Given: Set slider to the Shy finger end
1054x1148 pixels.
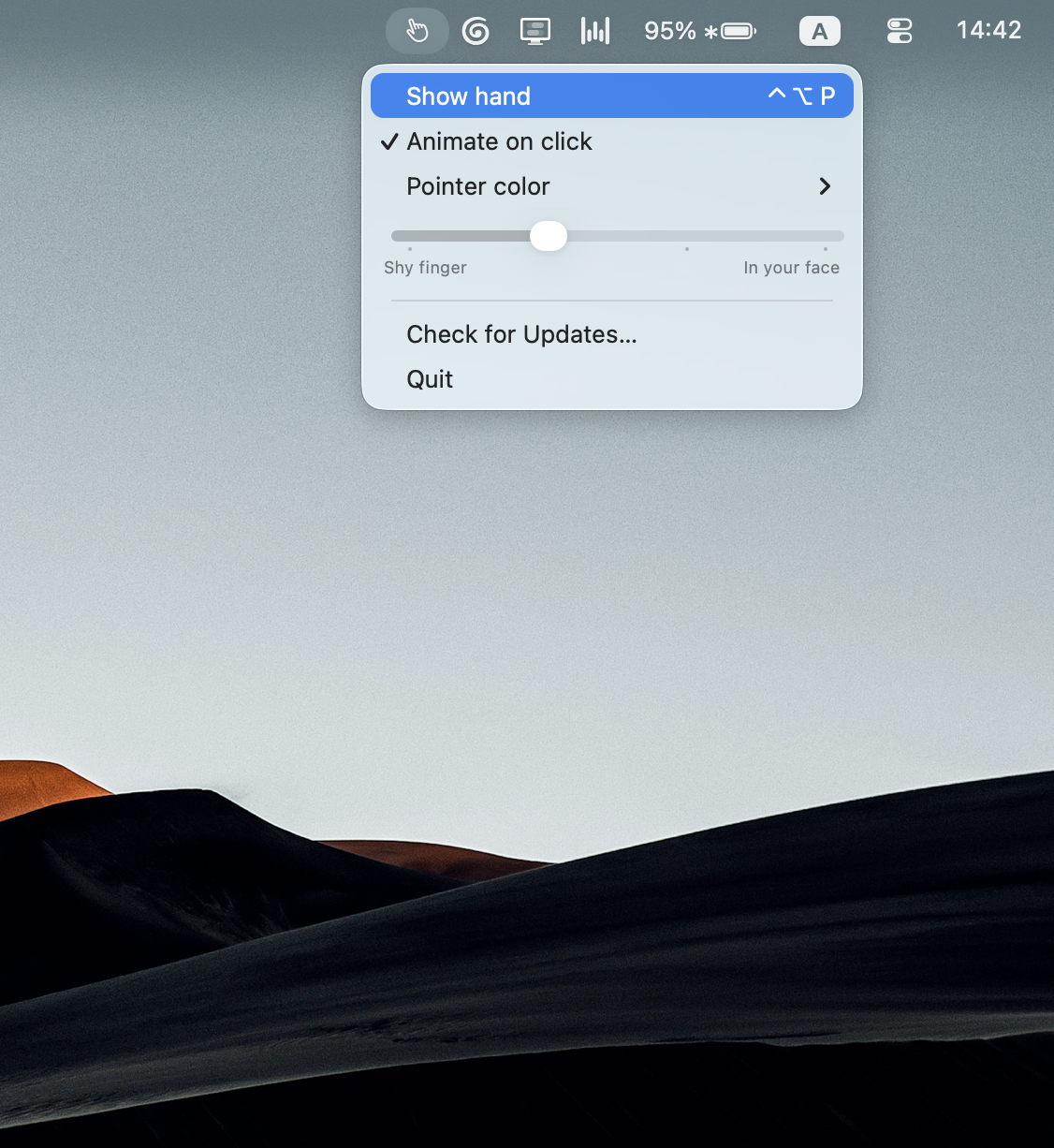Looking at the screenshot, I should coord(410,236).
